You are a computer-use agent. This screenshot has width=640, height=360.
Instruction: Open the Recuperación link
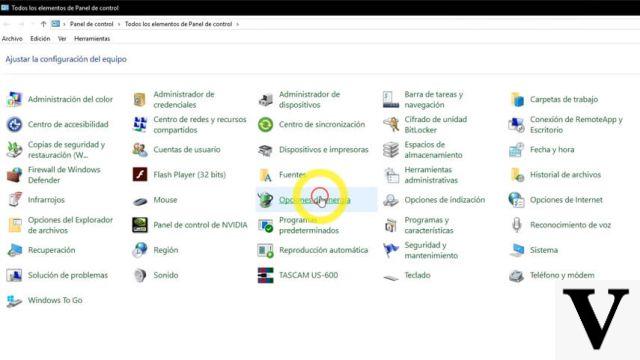(x=51, y=250)
